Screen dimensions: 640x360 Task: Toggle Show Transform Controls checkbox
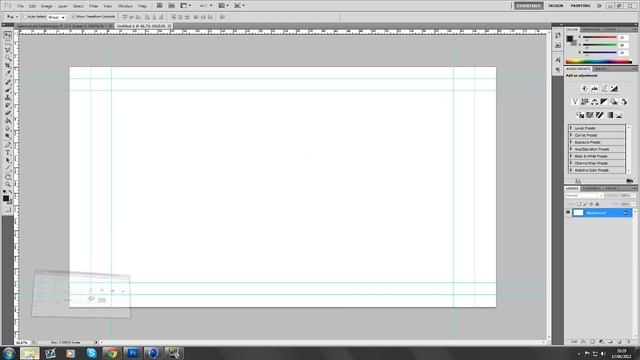tap(73, 17)
